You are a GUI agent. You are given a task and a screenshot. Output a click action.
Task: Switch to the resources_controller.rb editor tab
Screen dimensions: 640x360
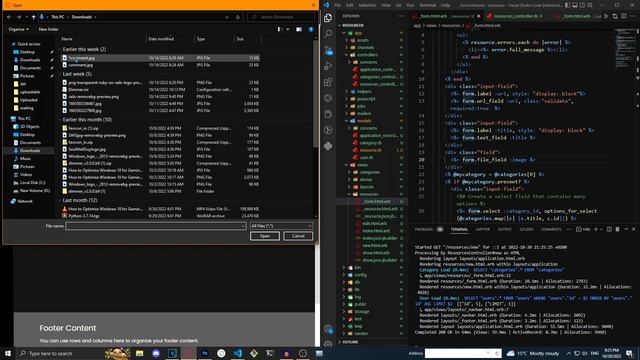[x=517, y=16]
